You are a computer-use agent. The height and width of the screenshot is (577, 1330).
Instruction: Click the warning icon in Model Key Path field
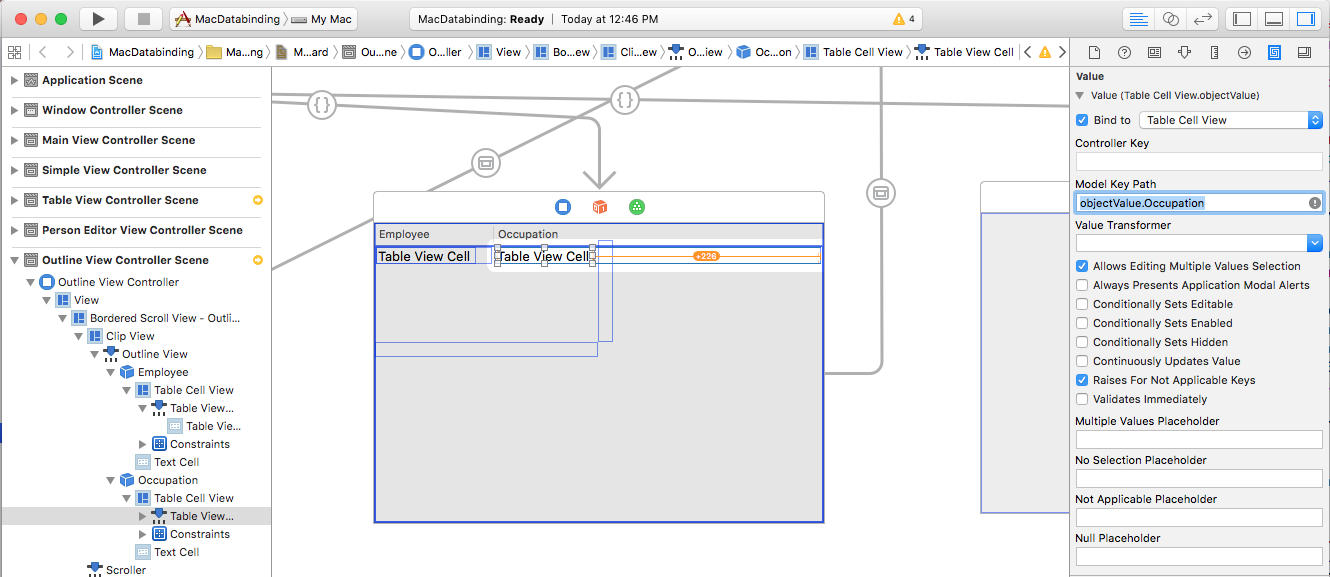(1315, 203)
